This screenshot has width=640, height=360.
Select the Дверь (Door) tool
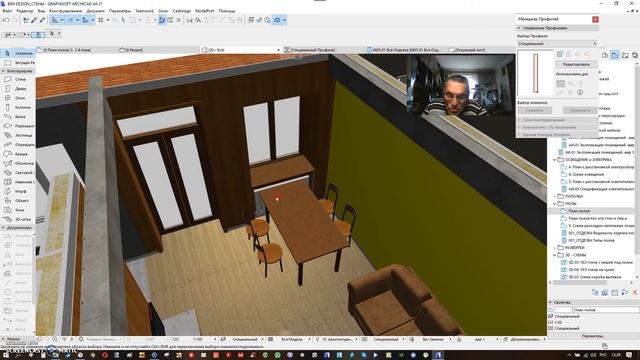point(18,89)
